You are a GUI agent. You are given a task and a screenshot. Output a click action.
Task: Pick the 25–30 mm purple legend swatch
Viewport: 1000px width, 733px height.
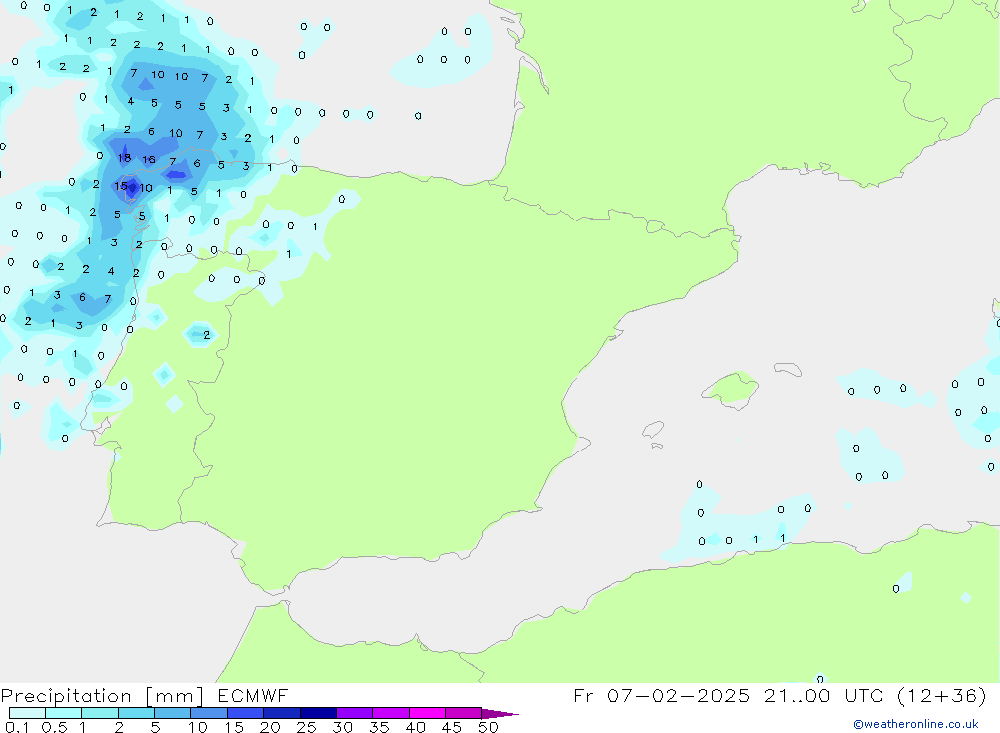pos(318,713)
